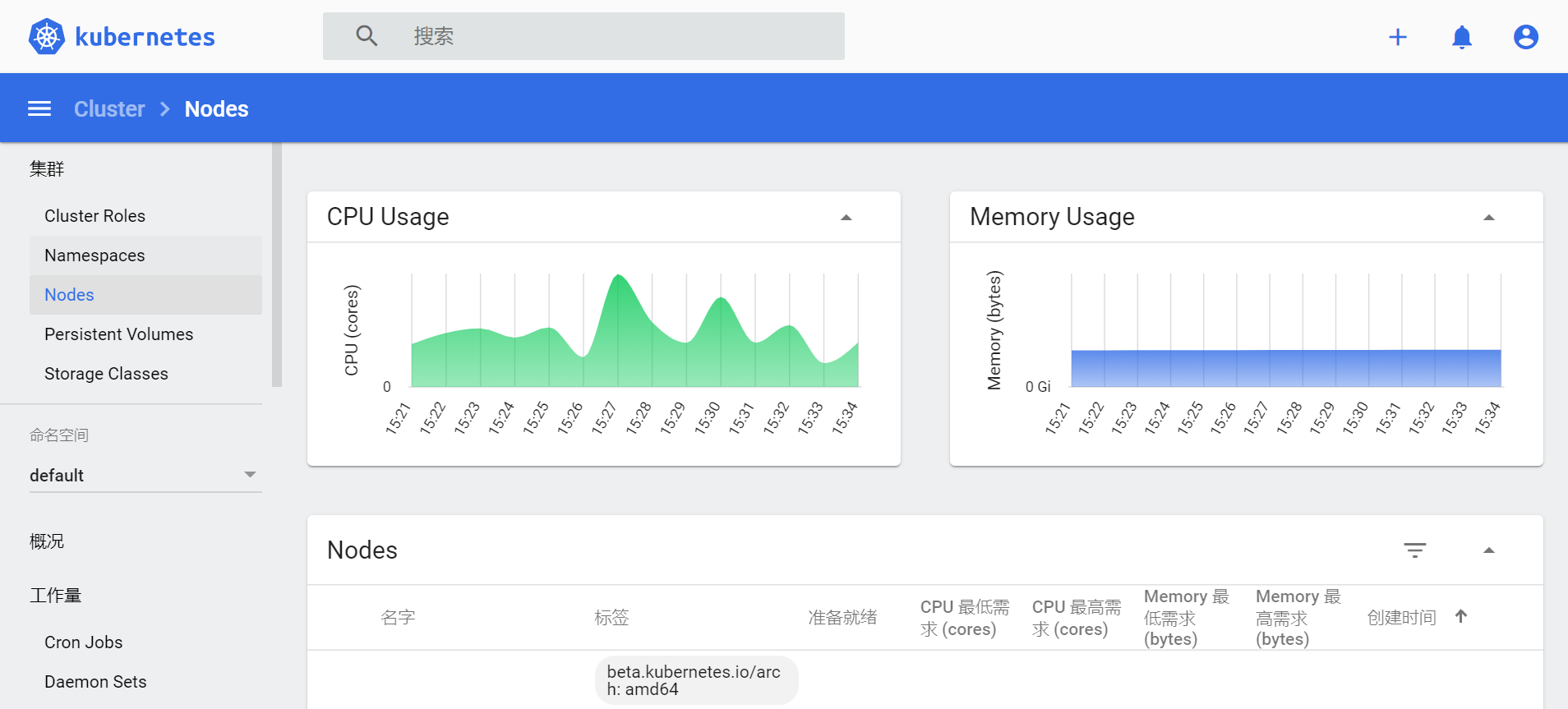Screen dimensions: 1568x709
Task: Click the 创建时间 column header
Action: (x=1402, y=618)
